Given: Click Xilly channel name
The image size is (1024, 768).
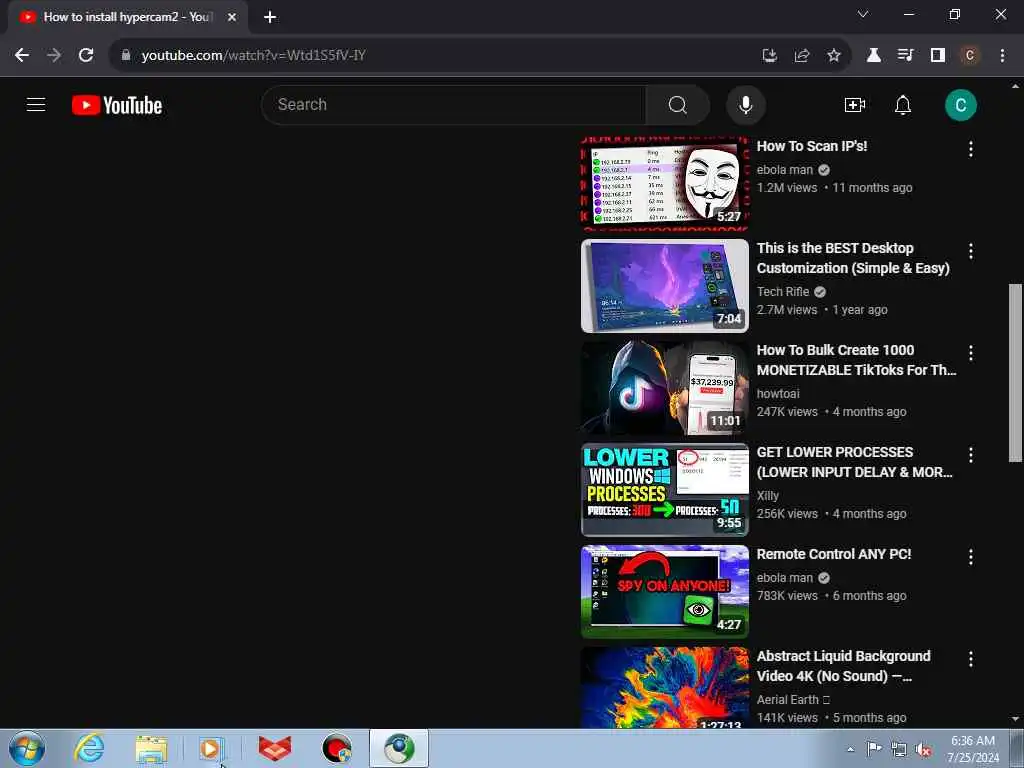Looking at the screenshot, I should point(767,496).
